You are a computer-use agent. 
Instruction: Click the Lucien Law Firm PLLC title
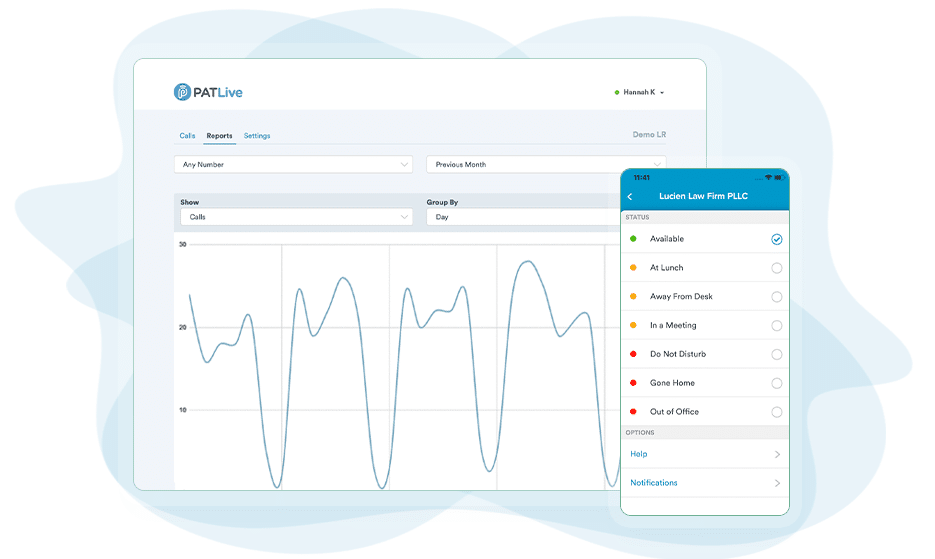703,196
